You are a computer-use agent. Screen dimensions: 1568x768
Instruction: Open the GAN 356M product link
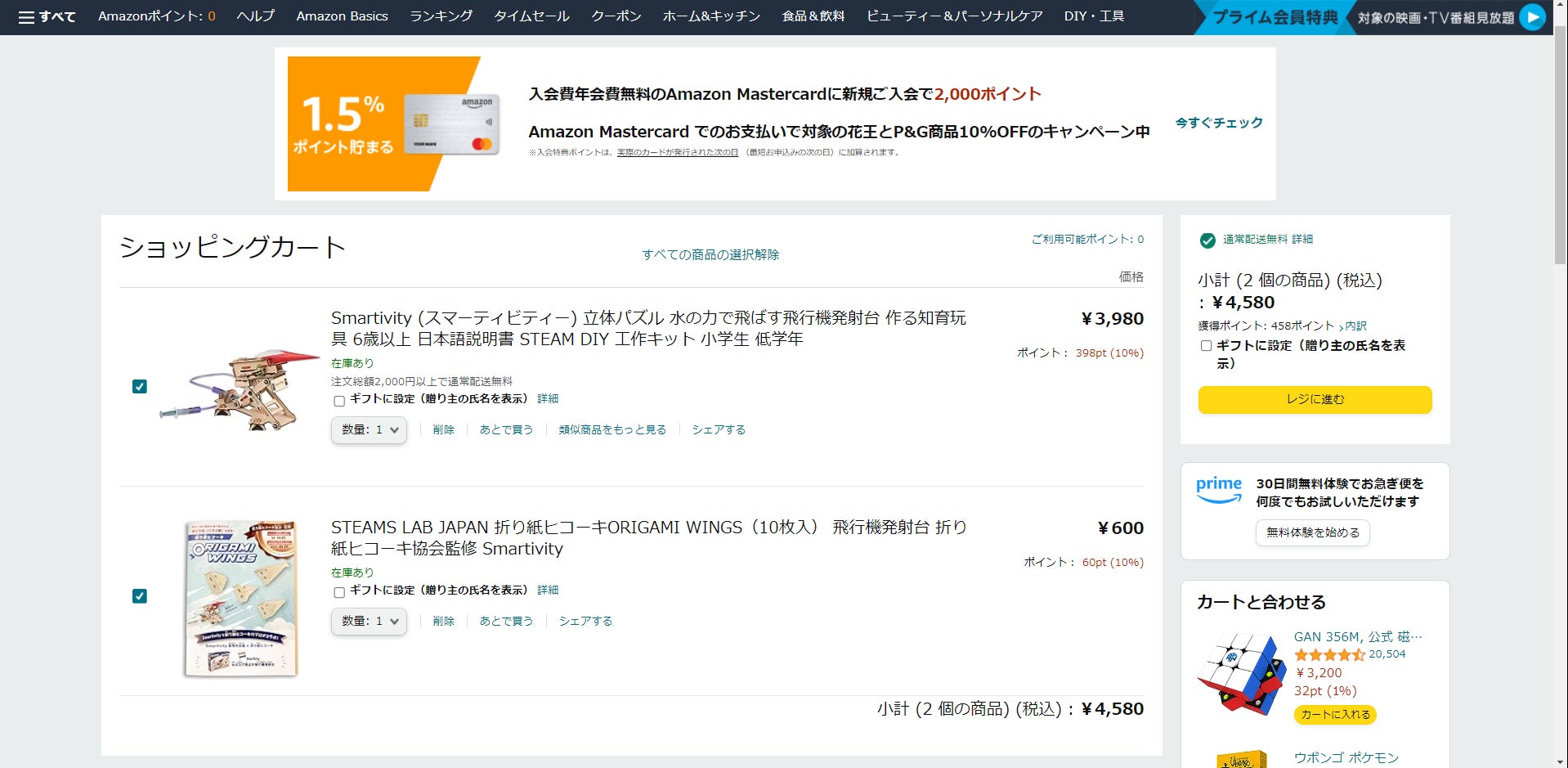click(1358, 637)
